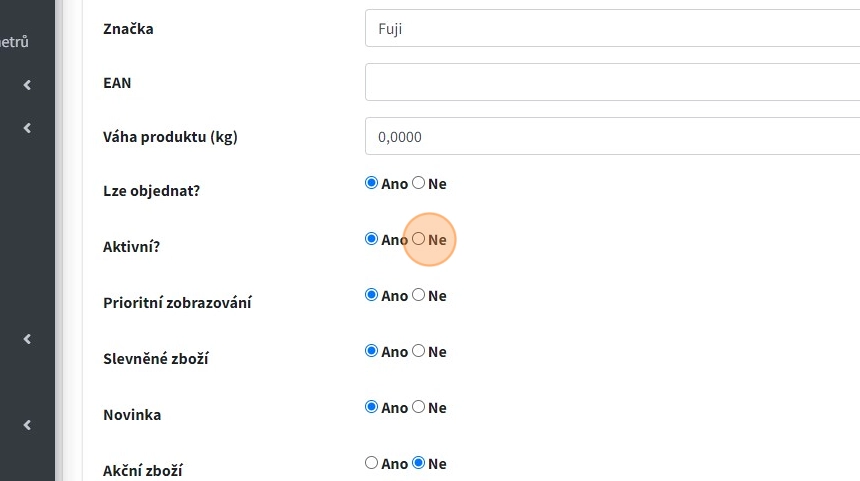Expand the second sidebar chevron from top
The image size is (860, 481).
click(27, 128)
